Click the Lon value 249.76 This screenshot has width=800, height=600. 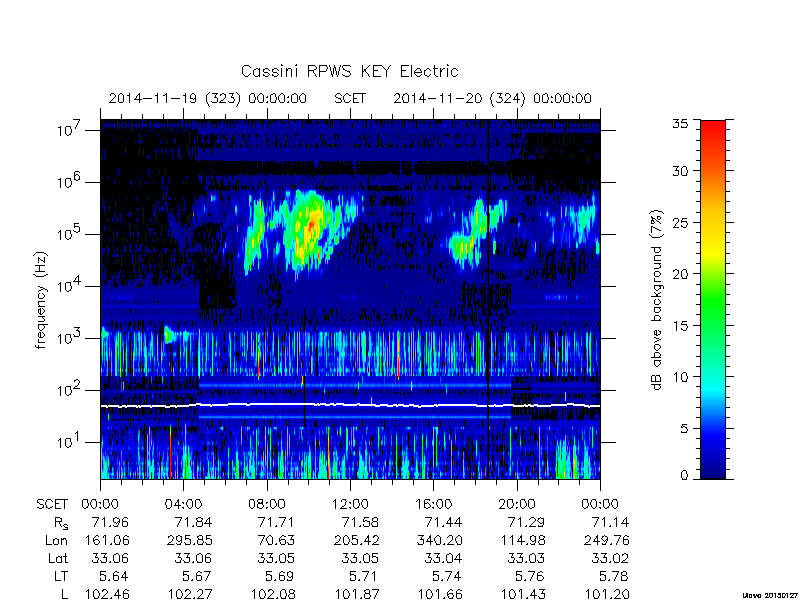click(607, 540)
